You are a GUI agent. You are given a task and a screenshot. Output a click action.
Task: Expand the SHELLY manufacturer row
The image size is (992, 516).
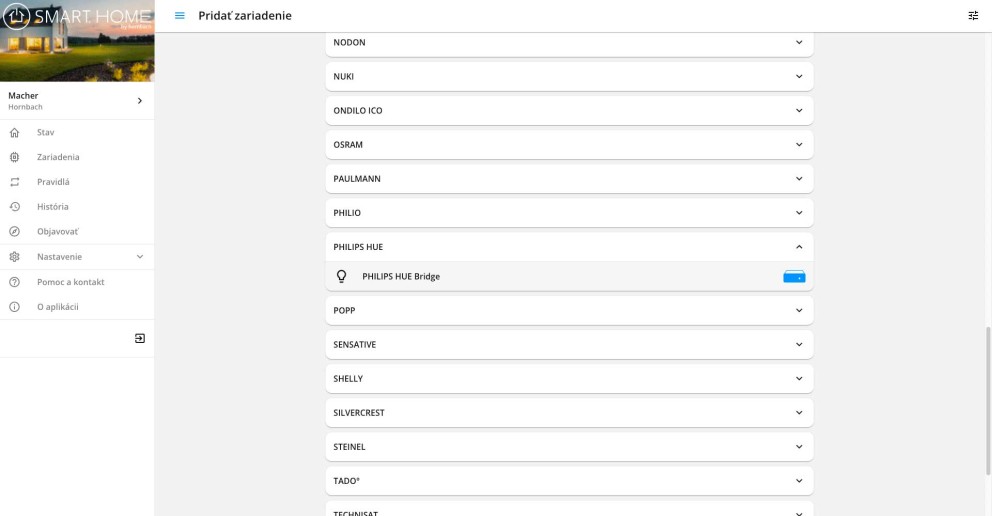569,378
